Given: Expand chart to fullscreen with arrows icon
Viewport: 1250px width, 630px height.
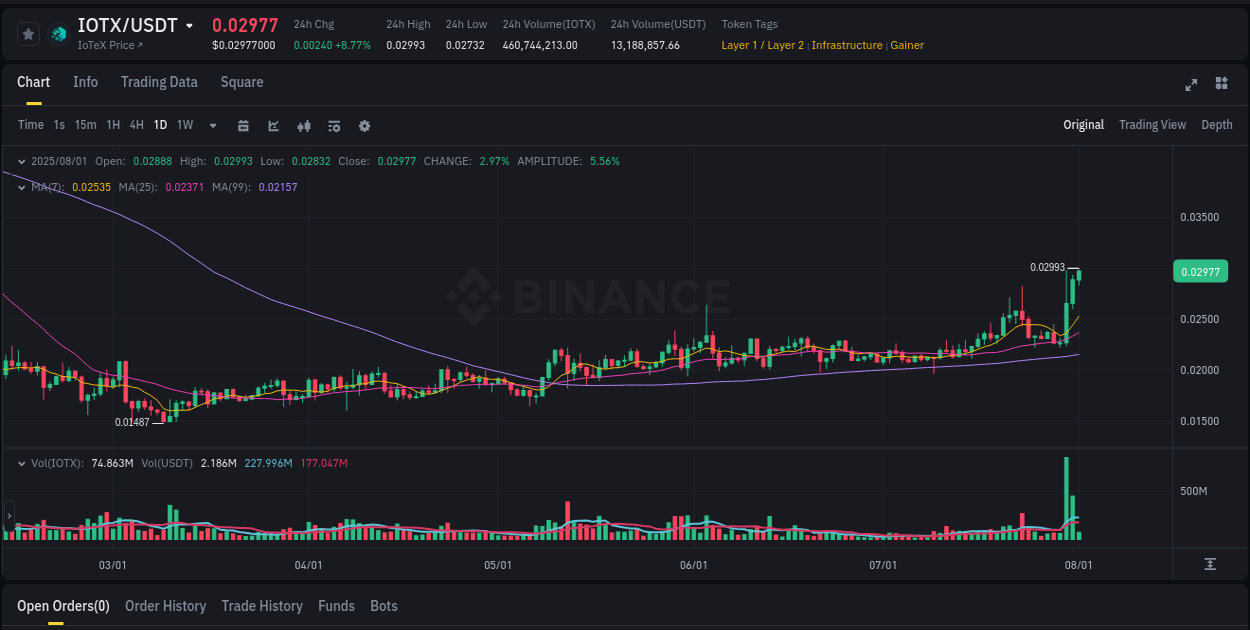Looking at the screenshot, I should 1191,85.
